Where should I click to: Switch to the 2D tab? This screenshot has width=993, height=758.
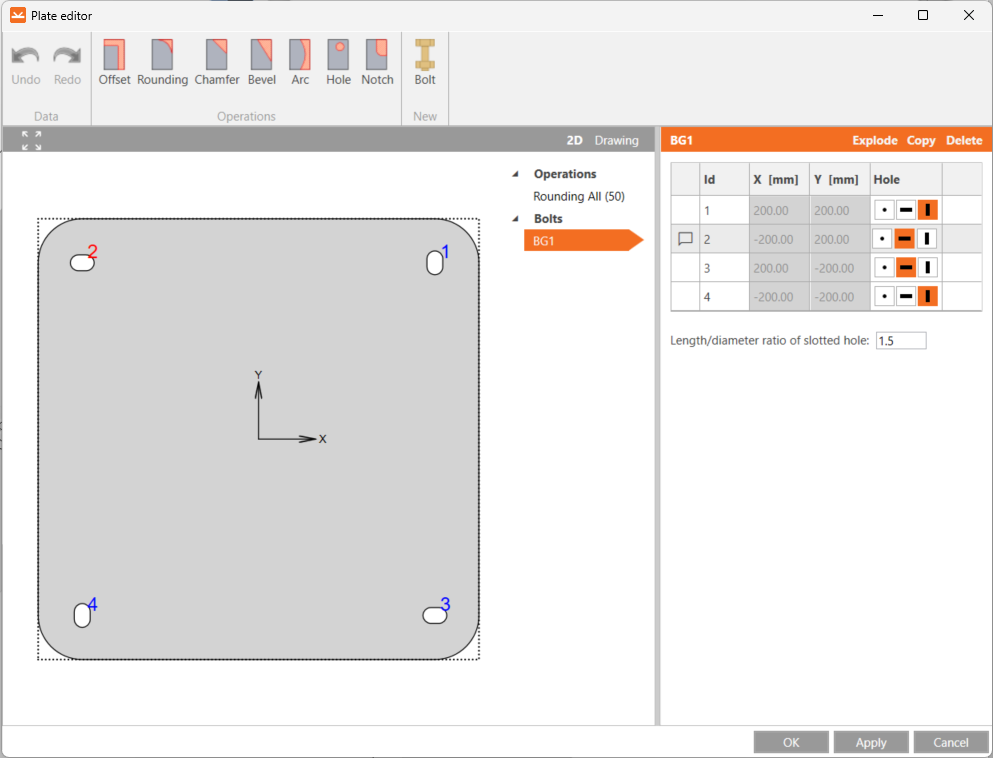point(574,140)
